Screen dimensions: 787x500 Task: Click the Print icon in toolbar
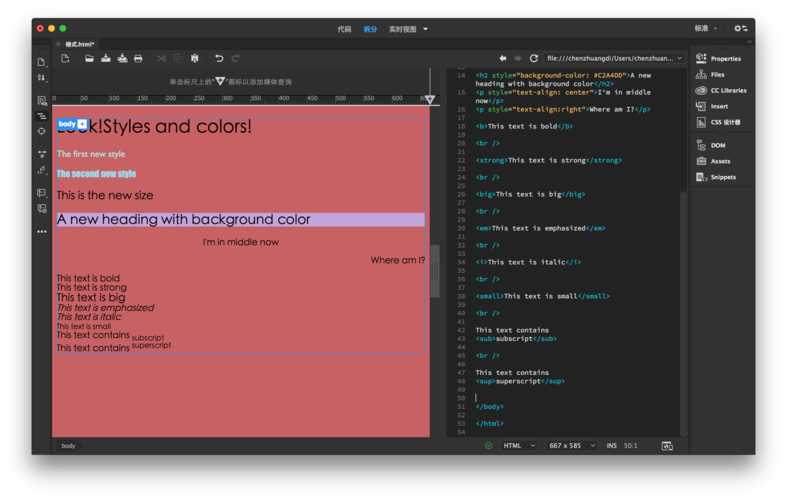pos(138,59)
